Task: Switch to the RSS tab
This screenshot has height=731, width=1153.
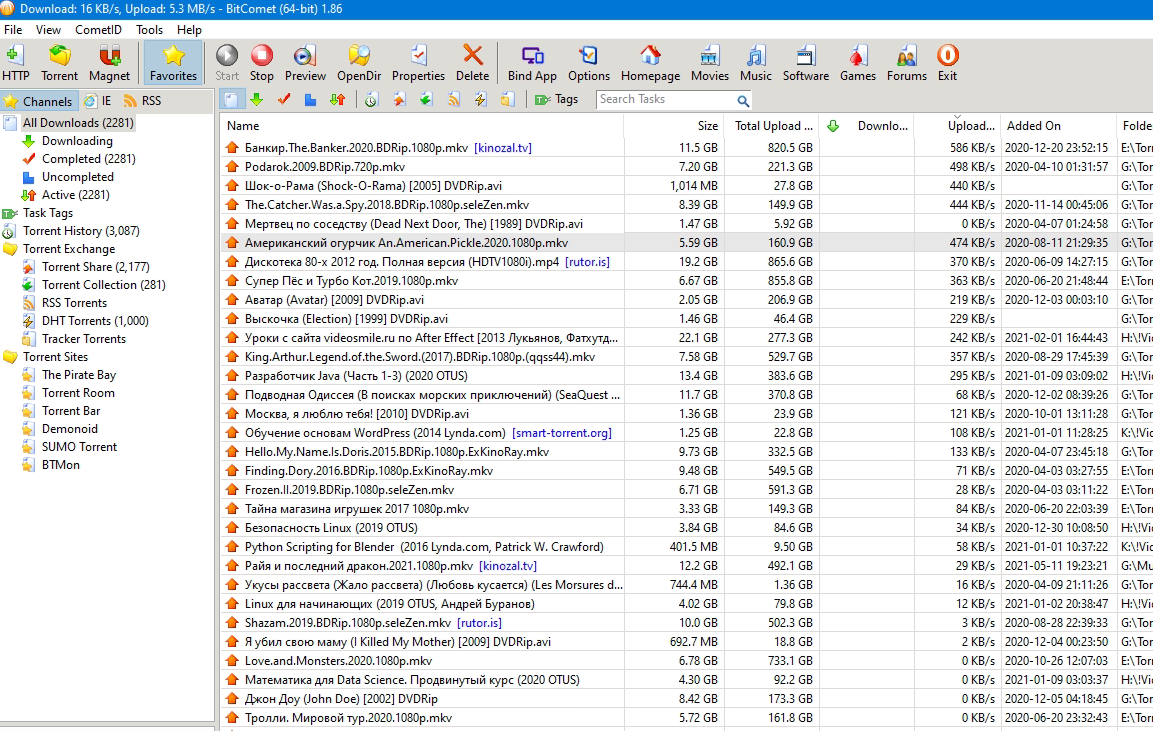Action: [x=143, y=101]
